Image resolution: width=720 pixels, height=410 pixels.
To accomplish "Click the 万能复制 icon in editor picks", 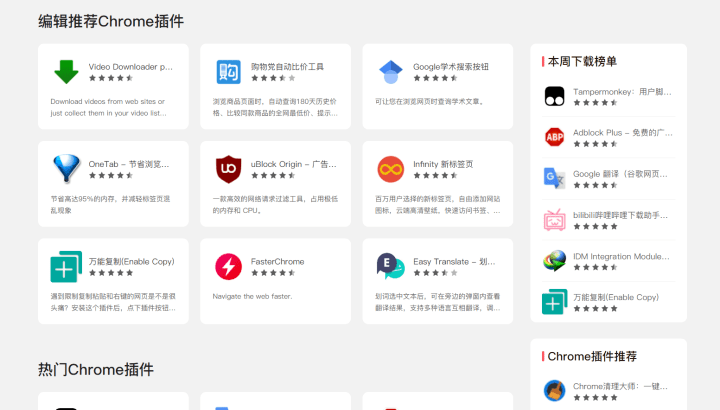I will [x=66, y=266].
